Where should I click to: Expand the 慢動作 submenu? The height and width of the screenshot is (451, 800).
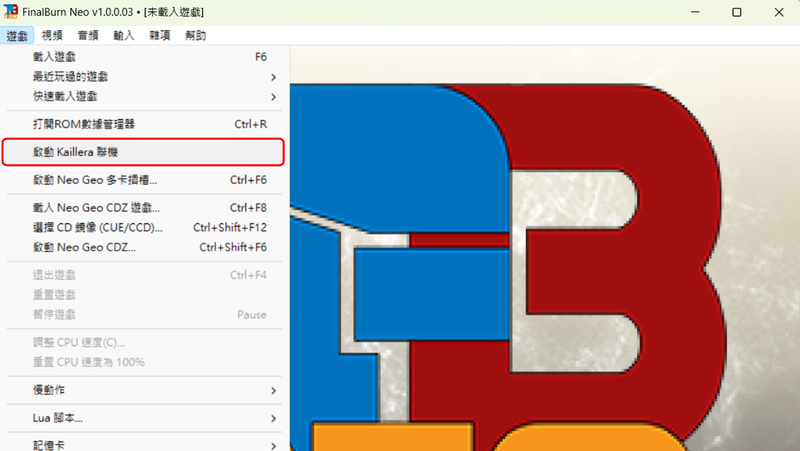[x=144, y=390]
